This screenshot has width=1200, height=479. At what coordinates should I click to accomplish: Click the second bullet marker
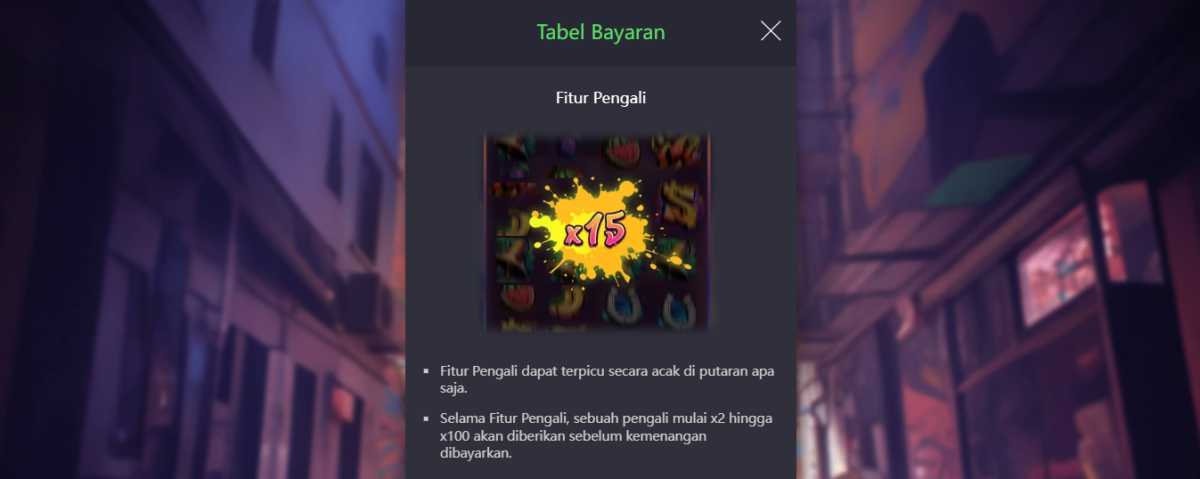coord(426,417)
